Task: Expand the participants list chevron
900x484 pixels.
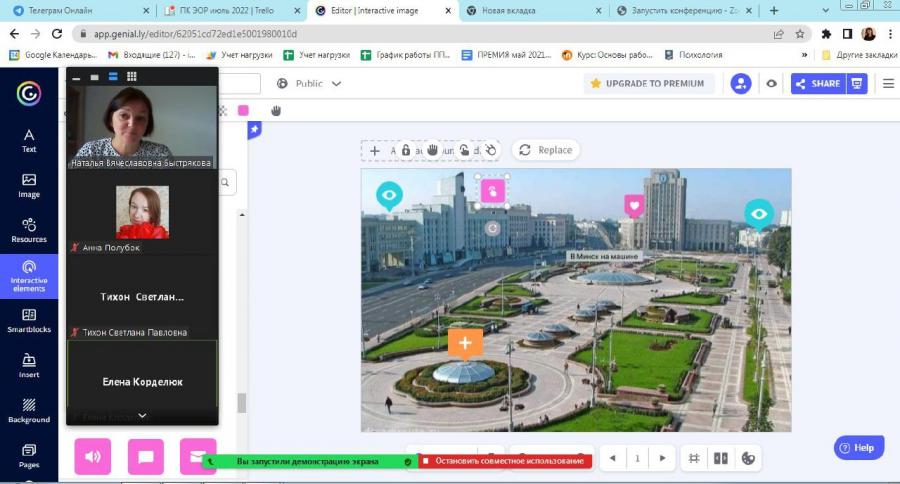Action: (142, 415)
